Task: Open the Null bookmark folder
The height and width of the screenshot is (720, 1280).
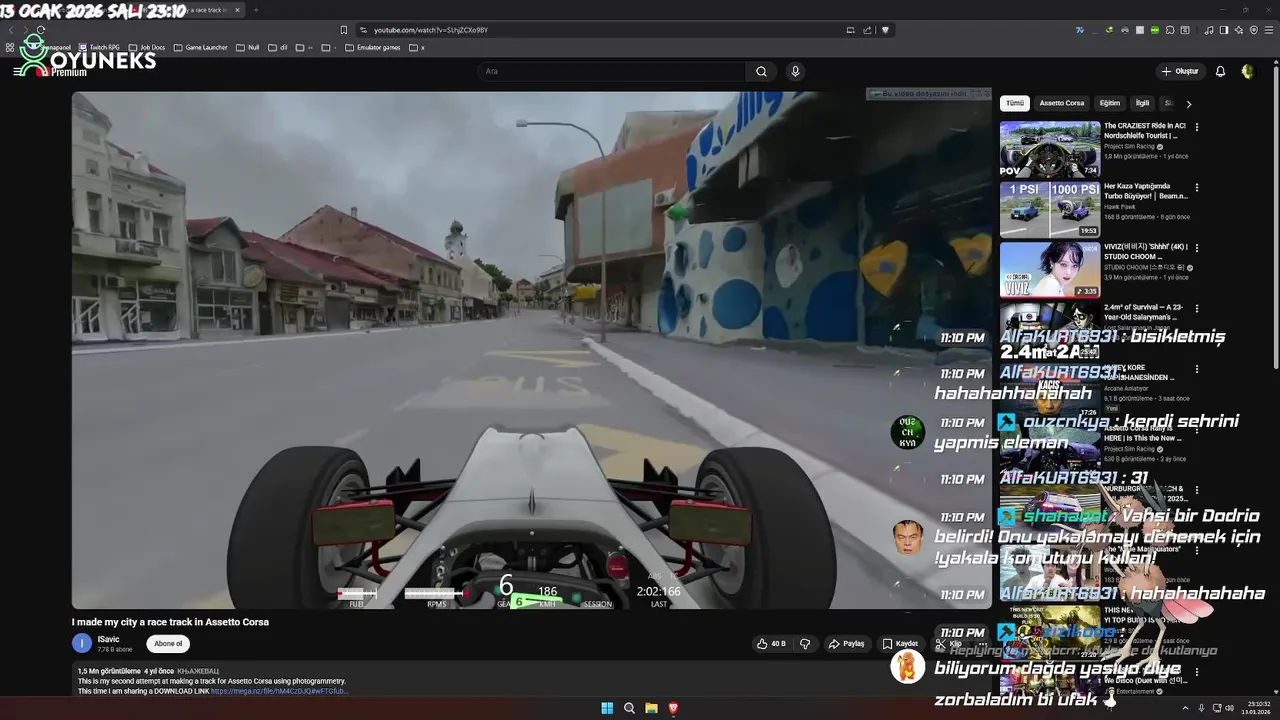Action: click(247, 47)
